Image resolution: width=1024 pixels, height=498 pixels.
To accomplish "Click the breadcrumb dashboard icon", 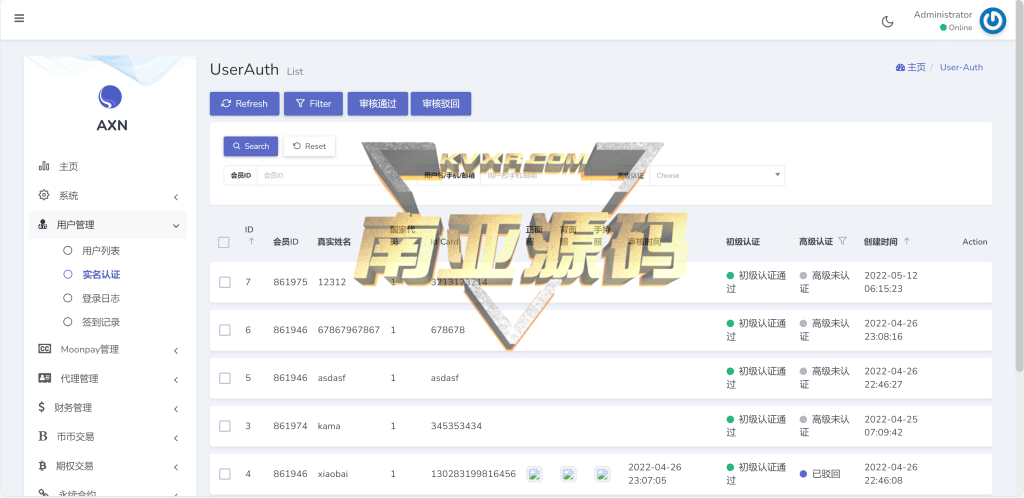I will coord(900,67).
